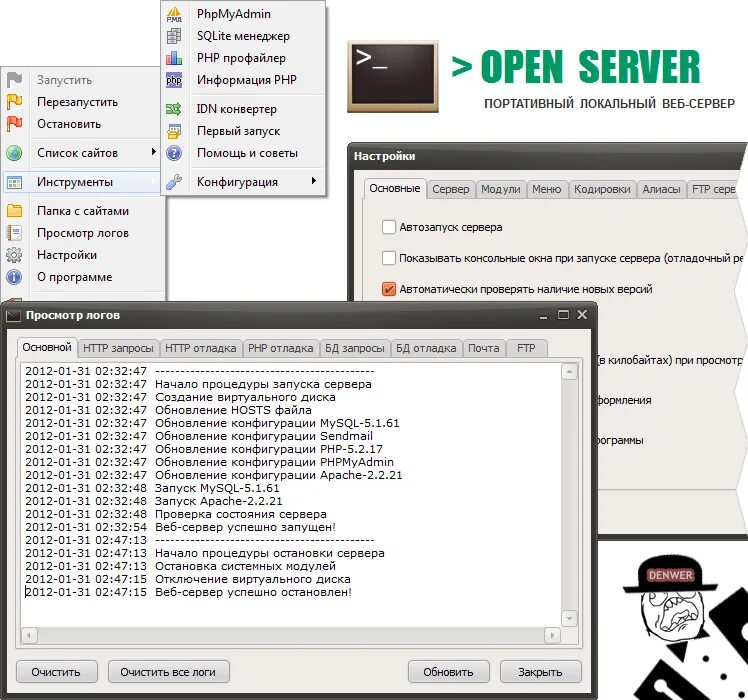The image size is (748, 700).
Task: Switch to Сервер tab in Настройки window
Action: pyautogui.click(x=451, y=189)
